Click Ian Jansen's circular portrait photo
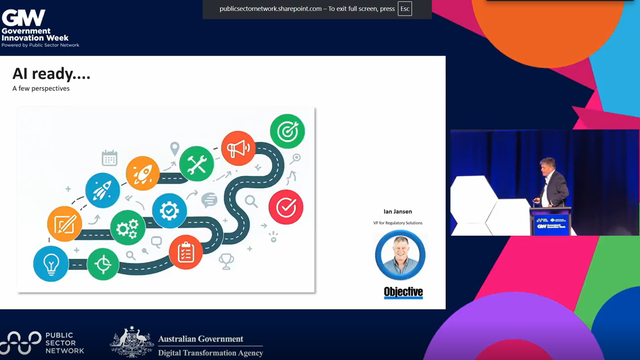The image size is (640, 360). point(400,255)
